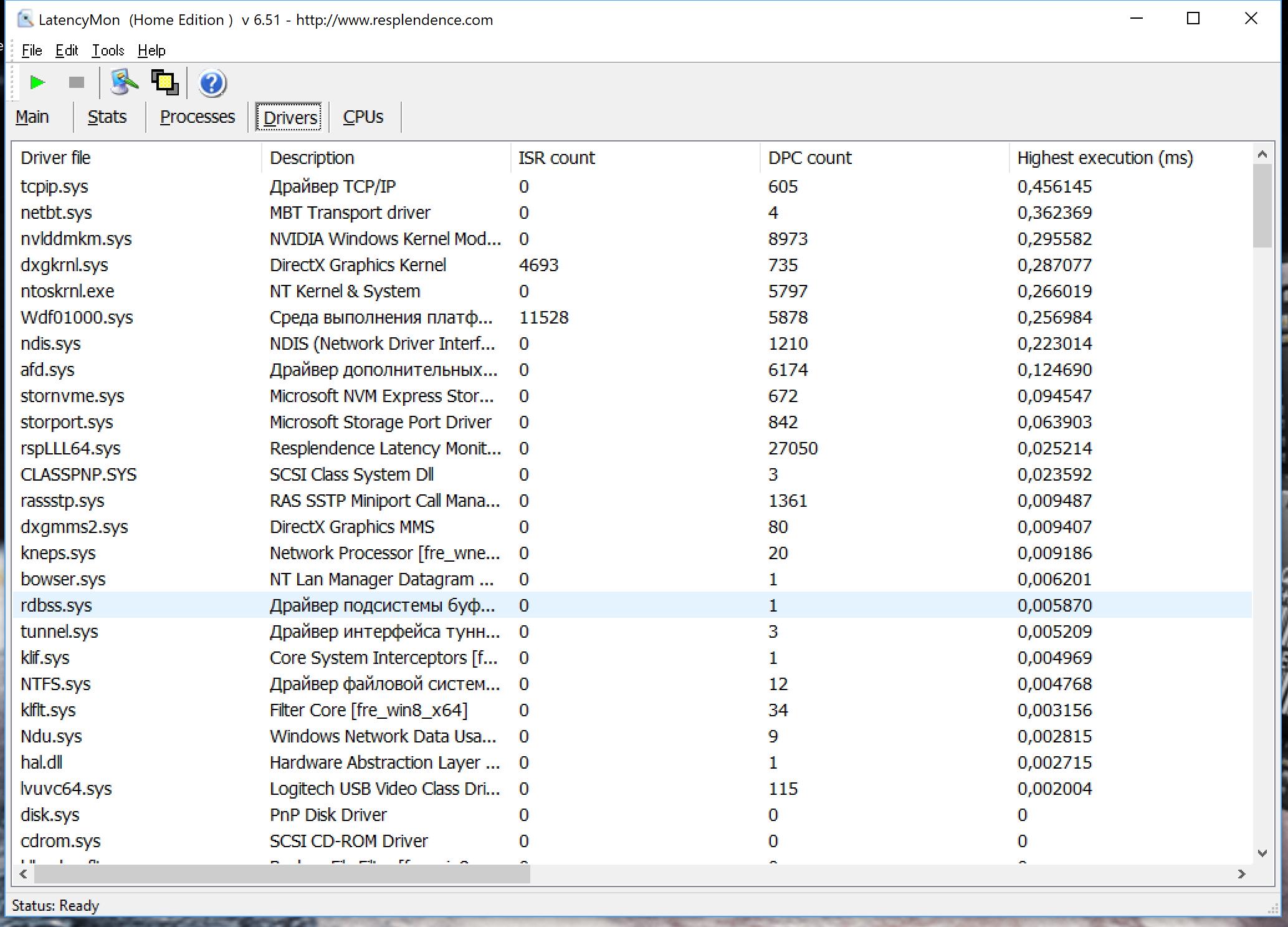This screenshot has height=927, width=1288.
Task: Open the Tools menu
Action: pos(108,50)
